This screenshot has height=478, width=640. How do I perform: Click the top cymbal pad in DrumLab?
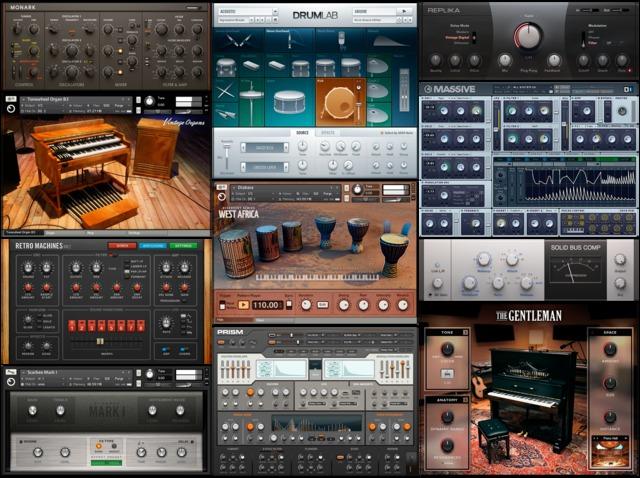pyautogui.click(x=378, y=65)
